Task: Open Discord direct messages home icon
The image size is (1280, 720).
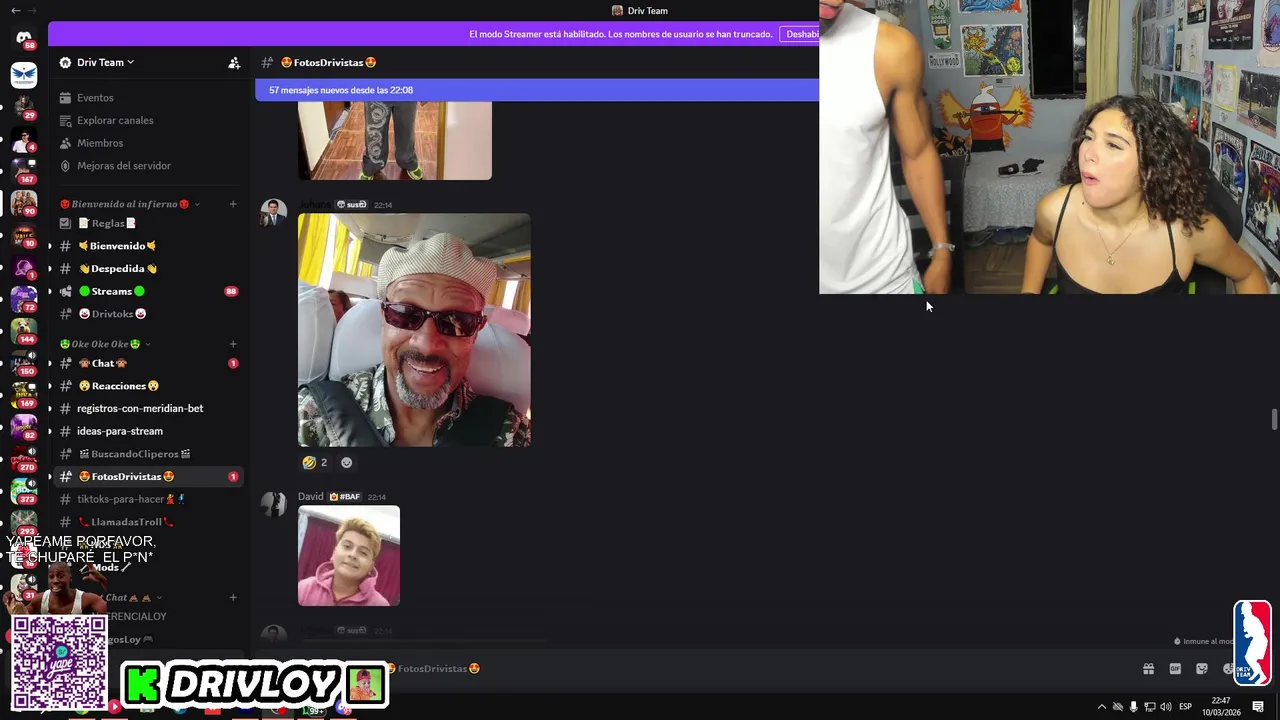Action: click(24, 38)
